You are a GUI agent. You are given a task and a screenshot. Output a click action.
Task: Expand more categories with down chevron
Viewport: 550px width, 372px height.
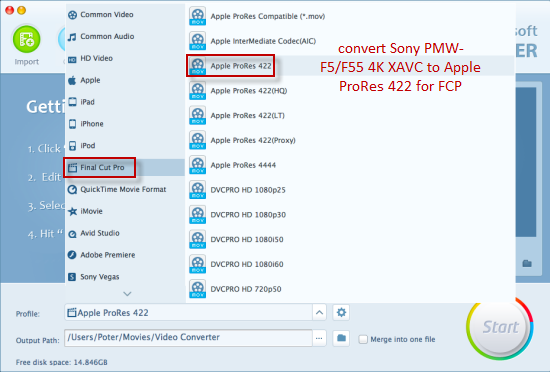click(x=127, y=294)
